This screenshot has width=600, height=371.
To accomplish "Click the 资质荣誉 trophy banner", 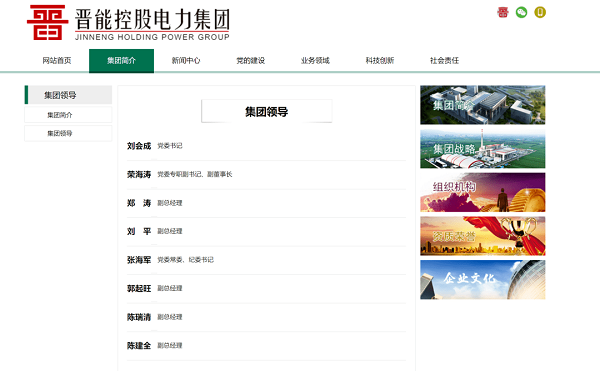I will tap(483, 236).
